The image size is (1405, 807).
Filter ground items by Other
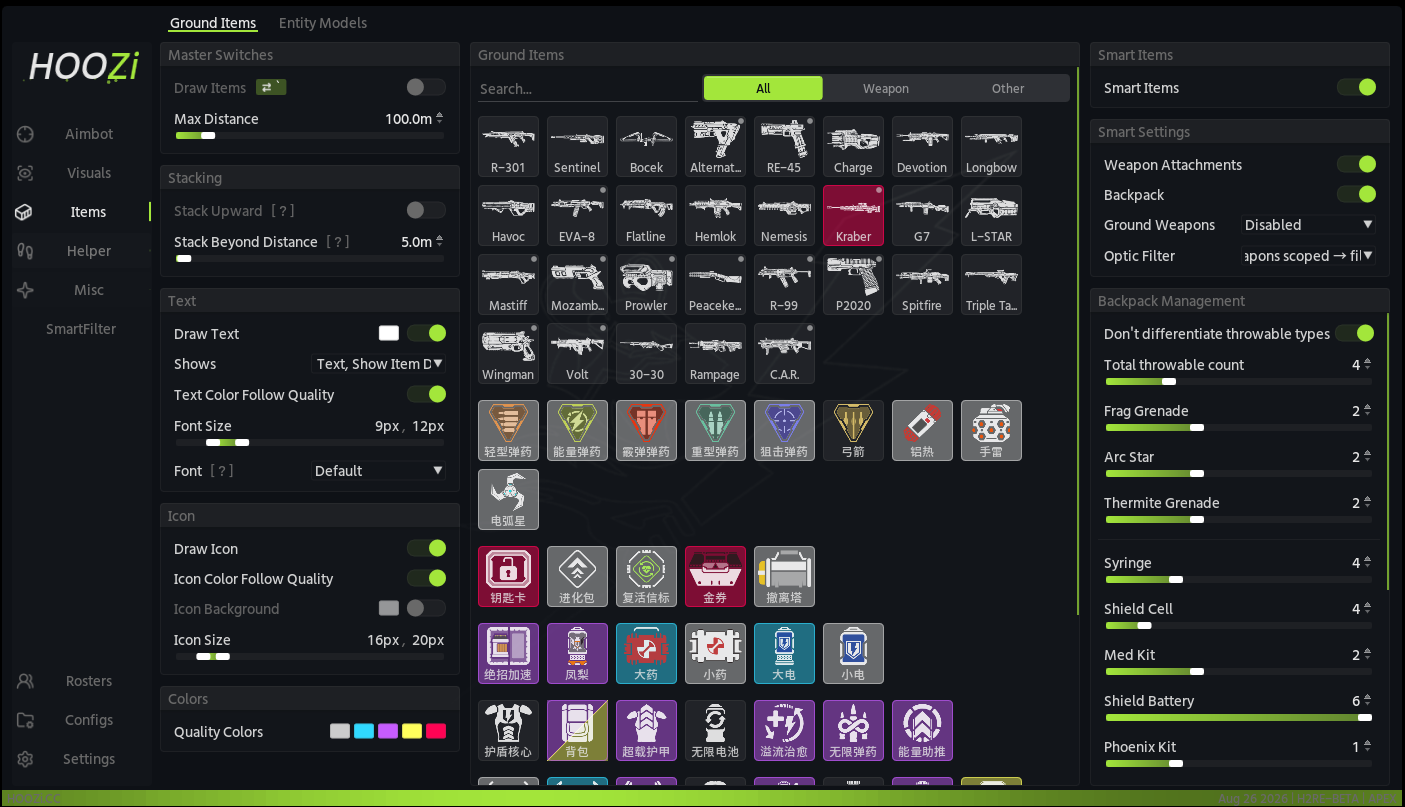tap(1008, 89)
